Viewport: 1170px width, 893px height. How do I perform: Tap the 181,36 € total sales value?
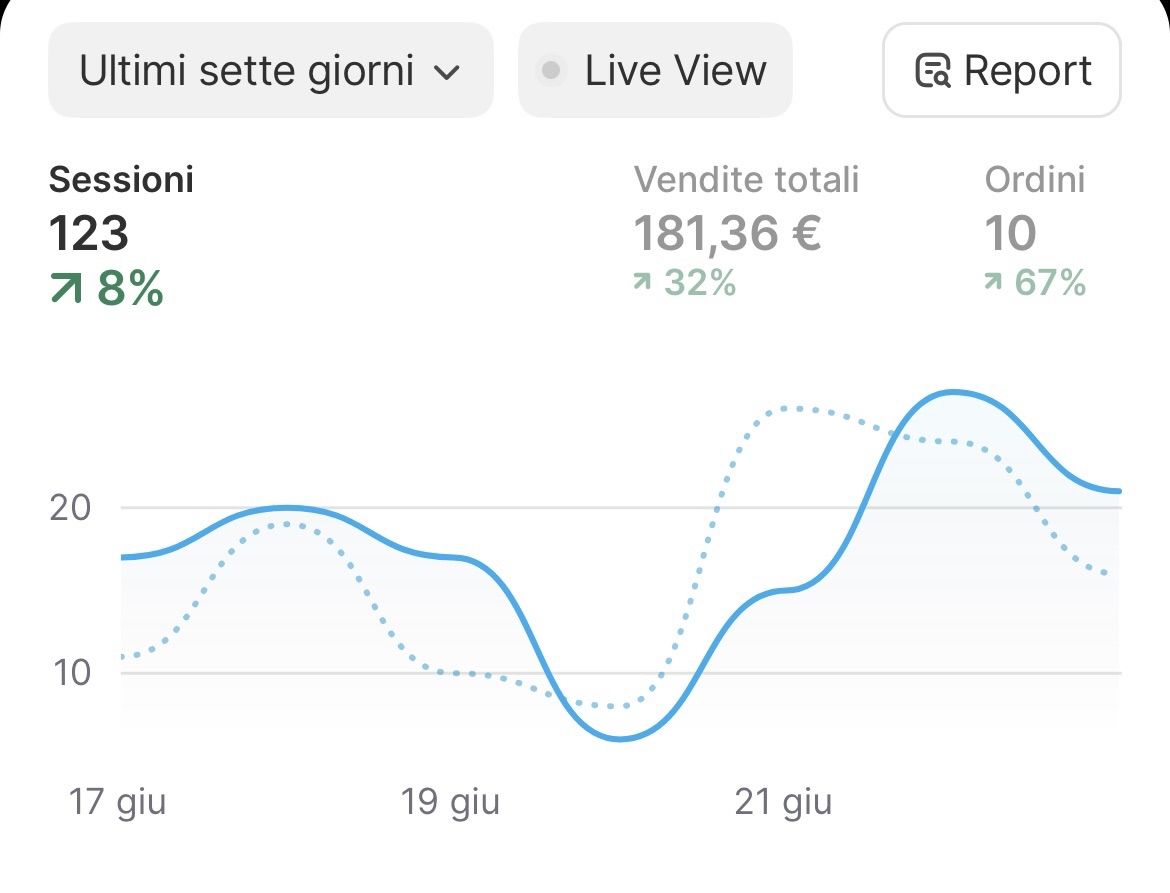(x=727, y=233)
